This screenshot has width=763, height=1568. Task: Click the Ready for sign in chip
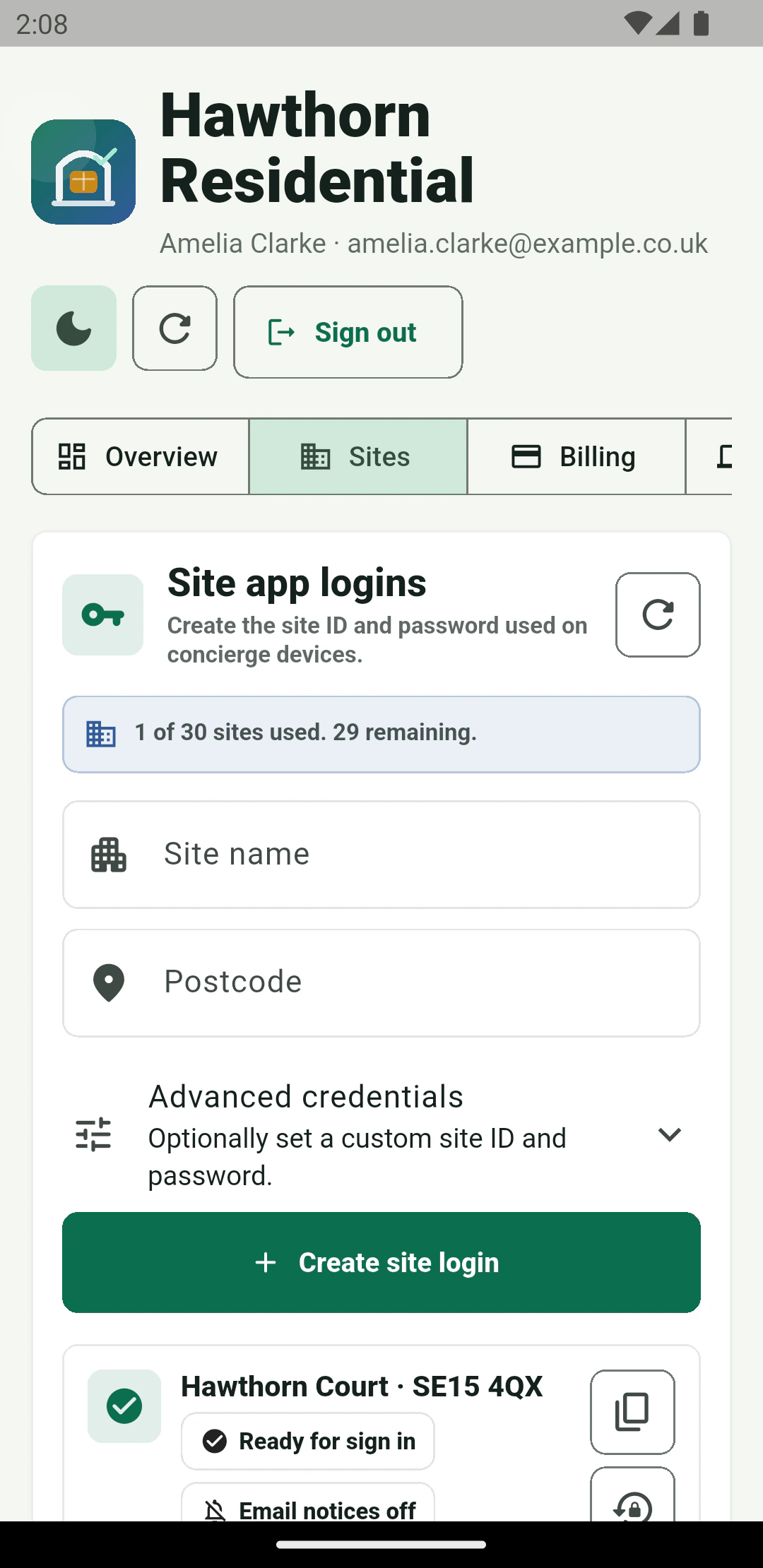click(x=308, y=1441)
